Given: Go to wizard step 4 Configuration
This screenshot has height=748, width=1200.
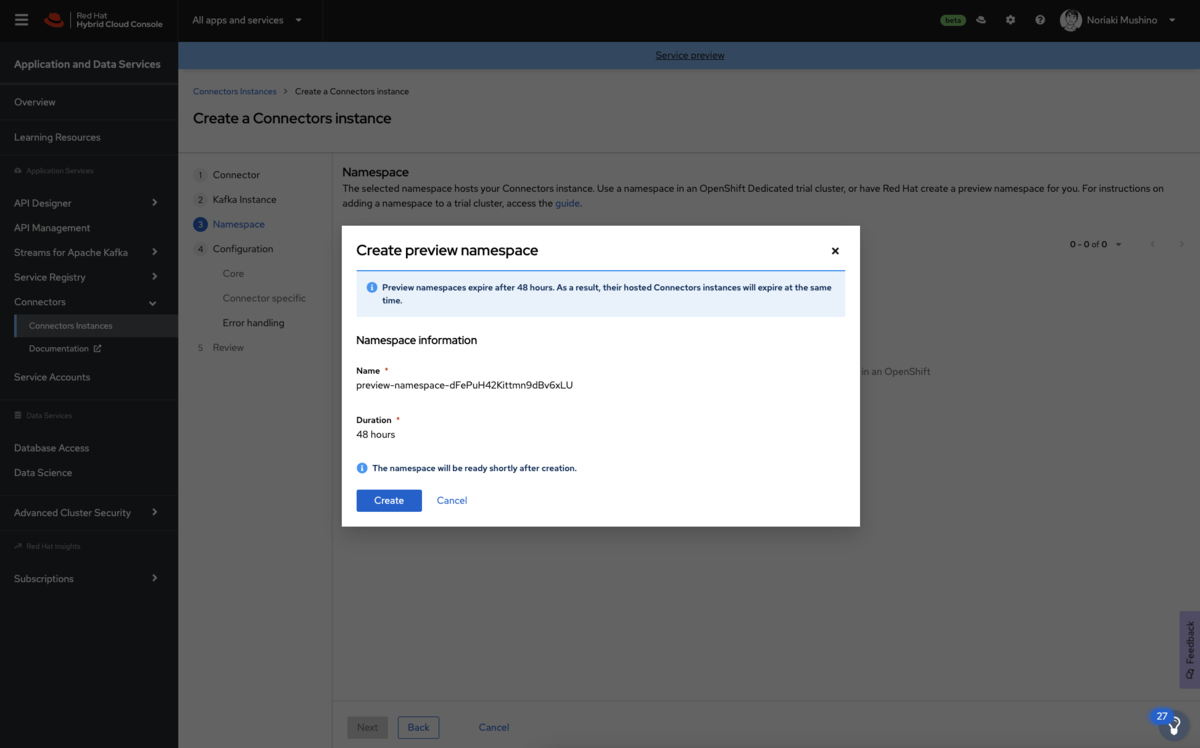Looking at the screenshot, I should pyautogui.click(x=242, y=249).
